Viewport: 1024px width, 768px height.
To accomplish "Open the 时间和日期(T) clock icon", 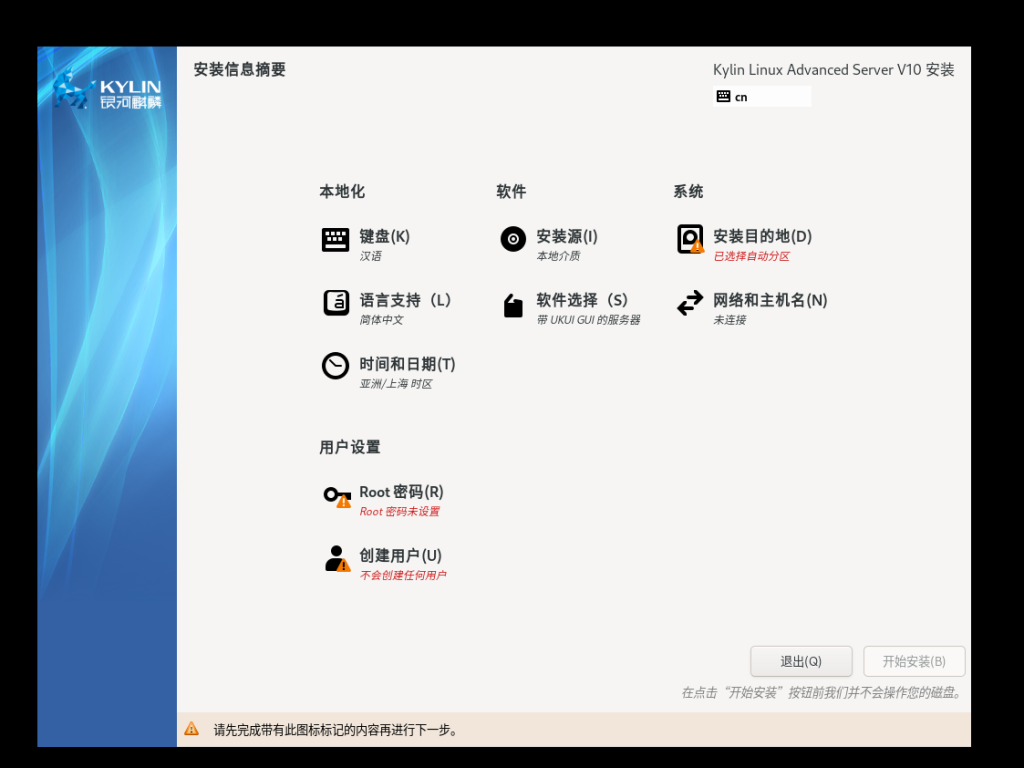I will pyautogui.click(x=336, y=366).
